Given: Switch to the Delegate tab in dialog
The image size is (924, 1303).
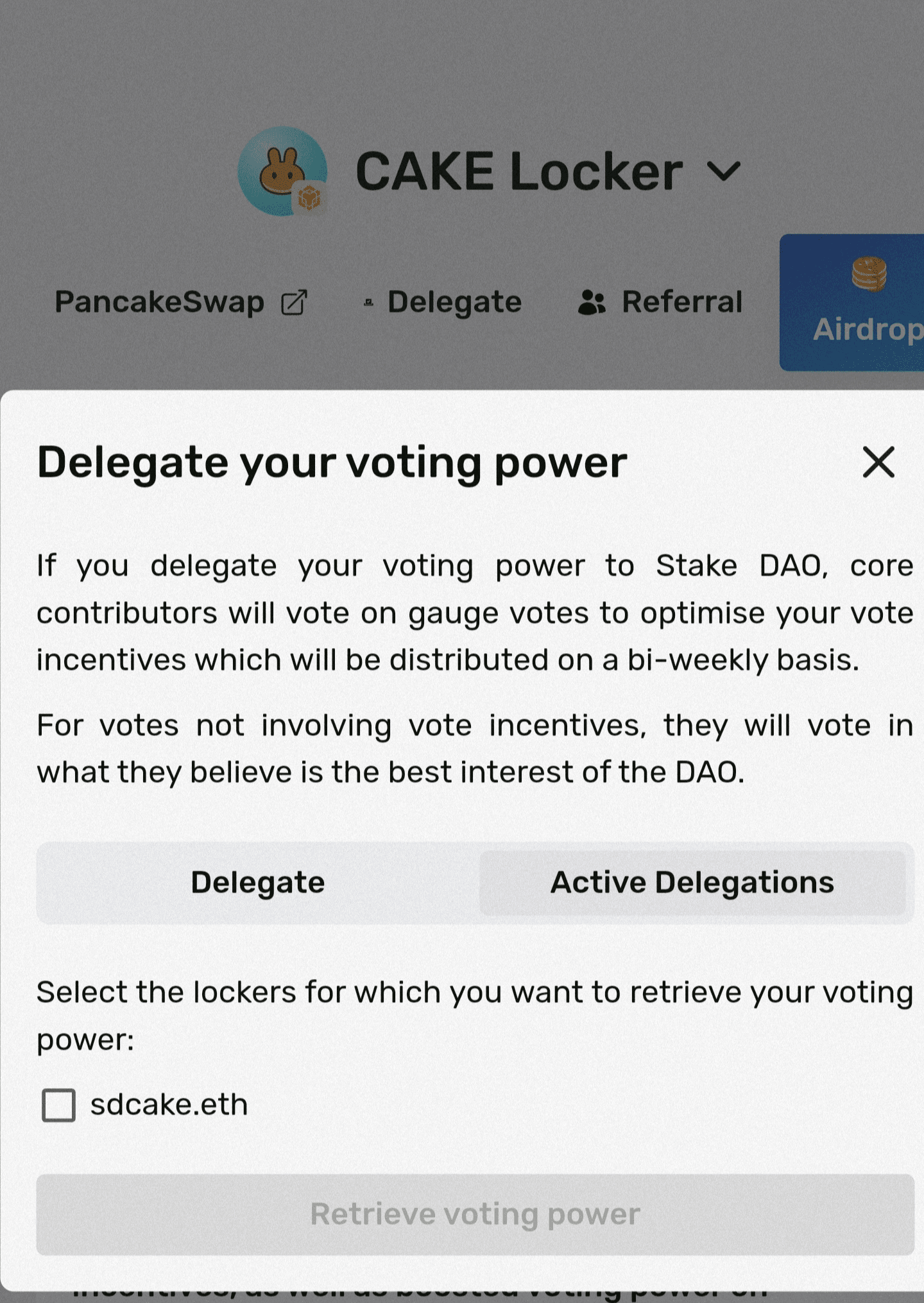Looking at the screenshot, I should 258,882.
